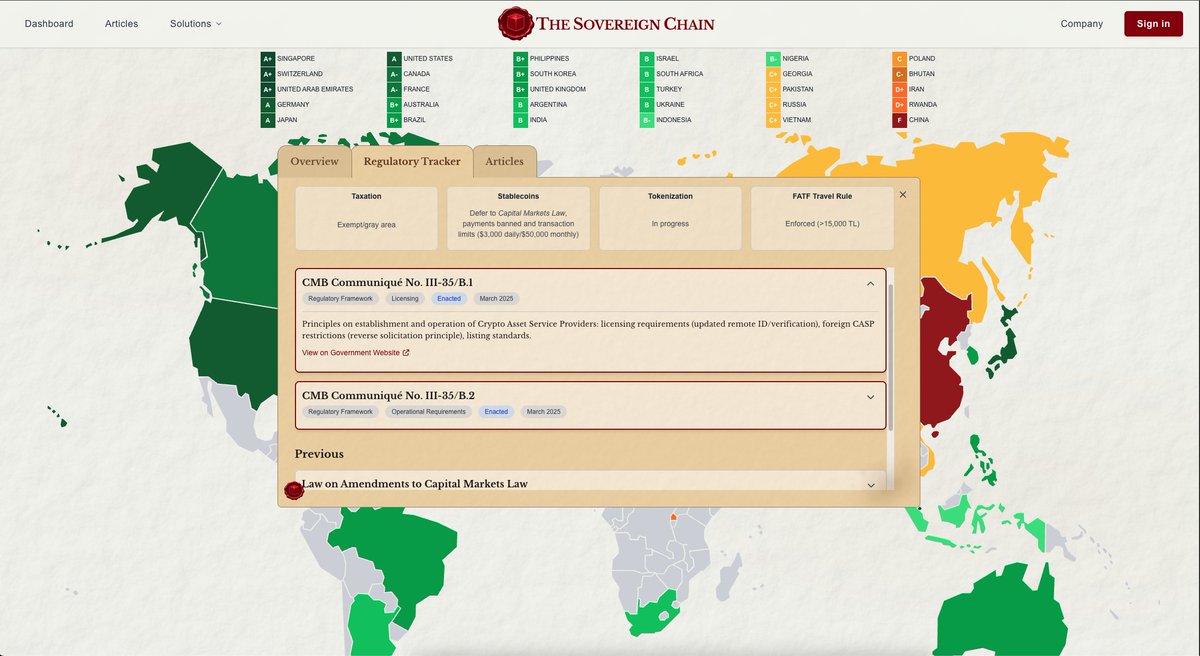The width and height of the screenshot is (1200, 656).
Task: Select PAKISTAN in the ranking legend
Action: 798,89
